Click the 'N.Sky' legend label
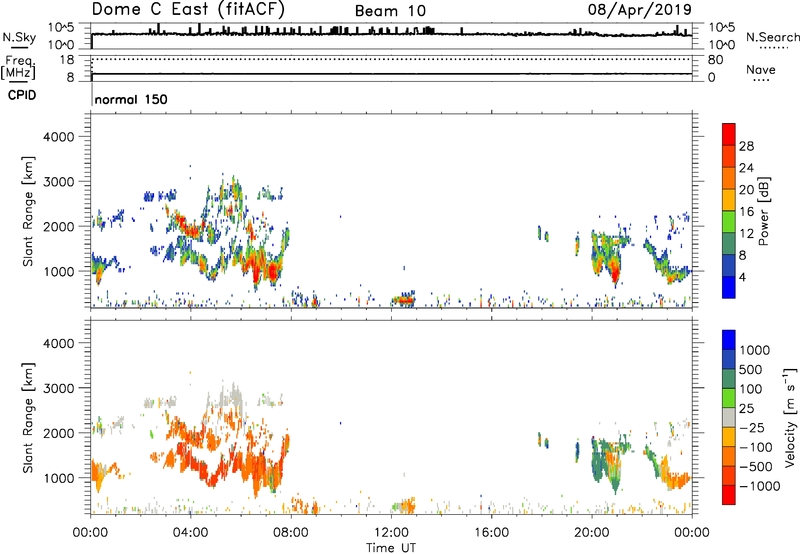 [x=19, y=37]
